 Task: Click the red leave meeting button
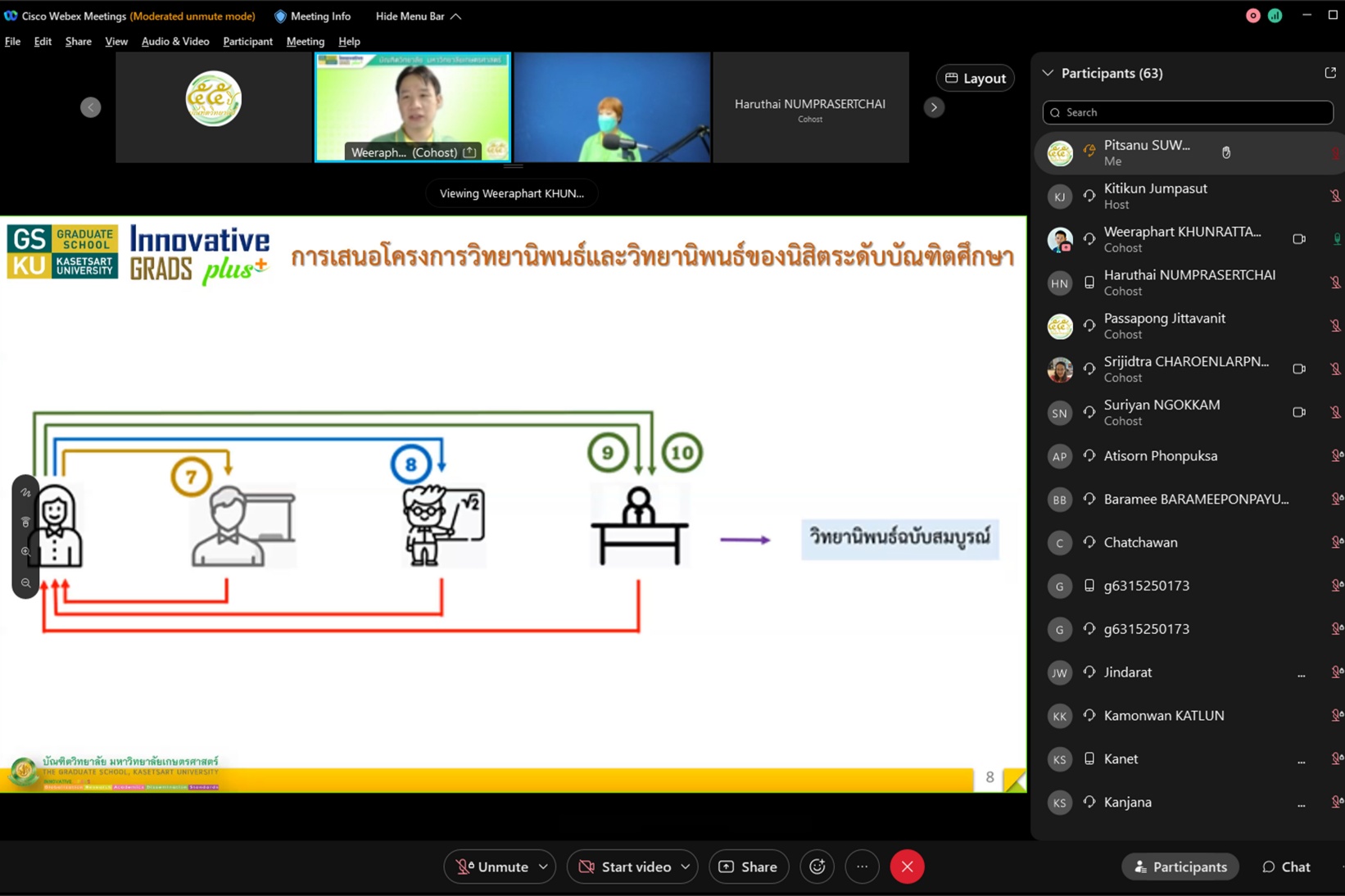(907, 867)
